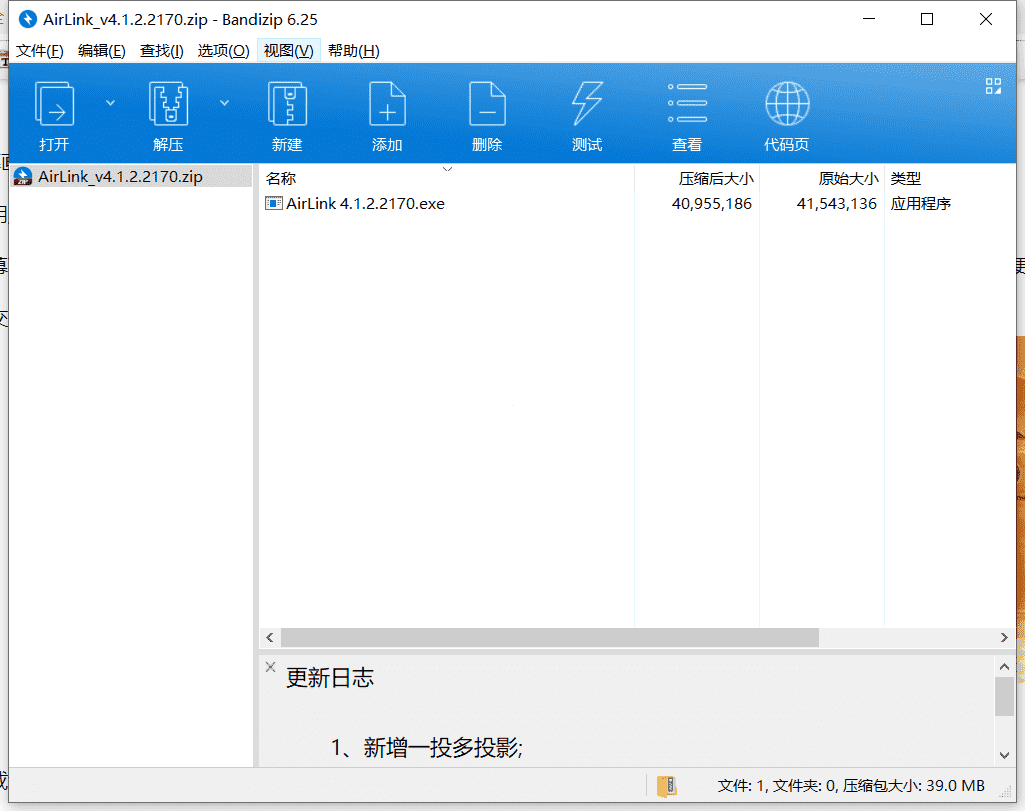Click the comment pane scroll down arrow
The image size is (1025, 811).
(1004, 755)
